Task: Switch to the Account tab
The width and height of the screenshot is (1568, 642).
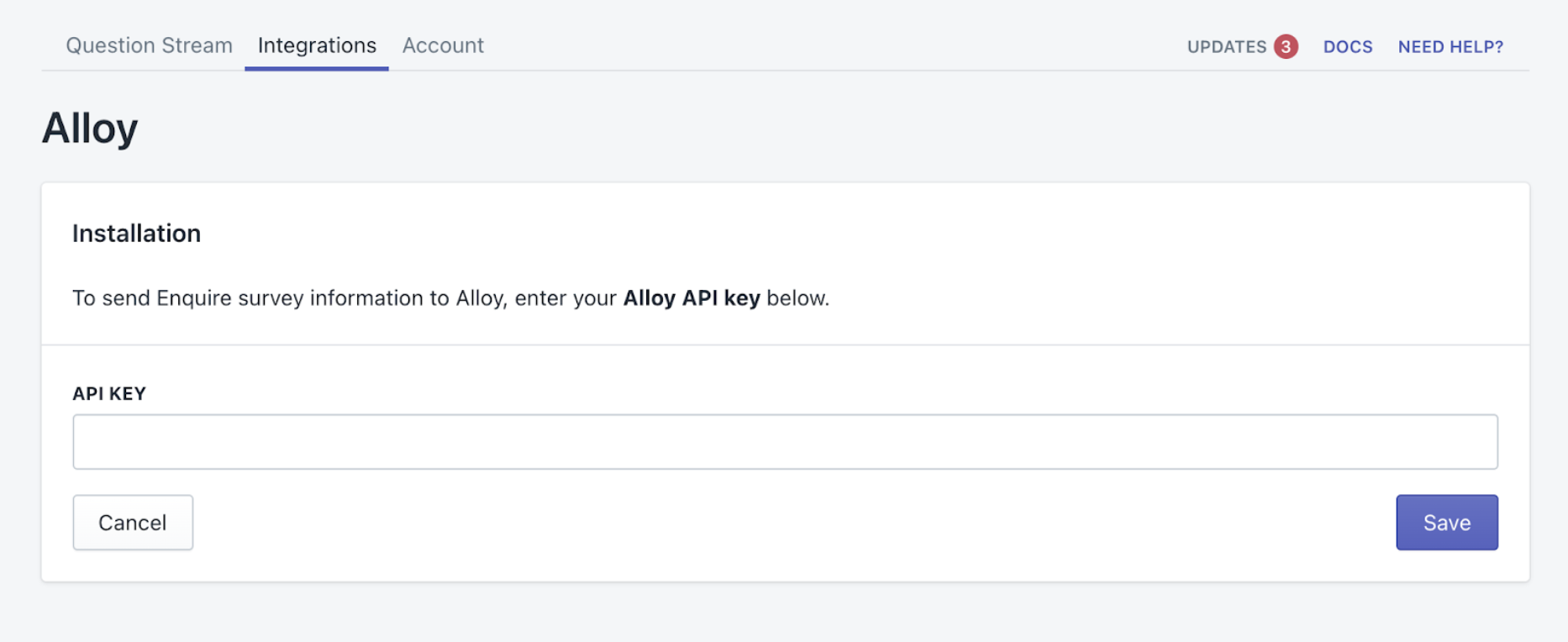Action: pos(443,45)
